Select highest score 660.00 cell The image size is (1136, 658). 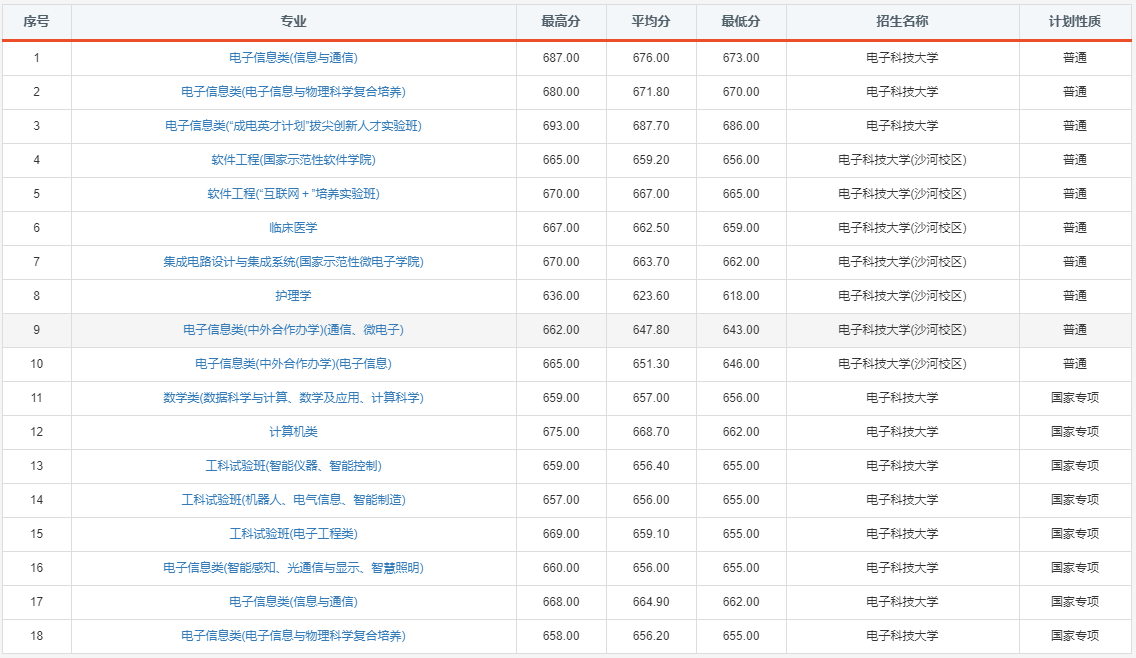tap(561, 569)
